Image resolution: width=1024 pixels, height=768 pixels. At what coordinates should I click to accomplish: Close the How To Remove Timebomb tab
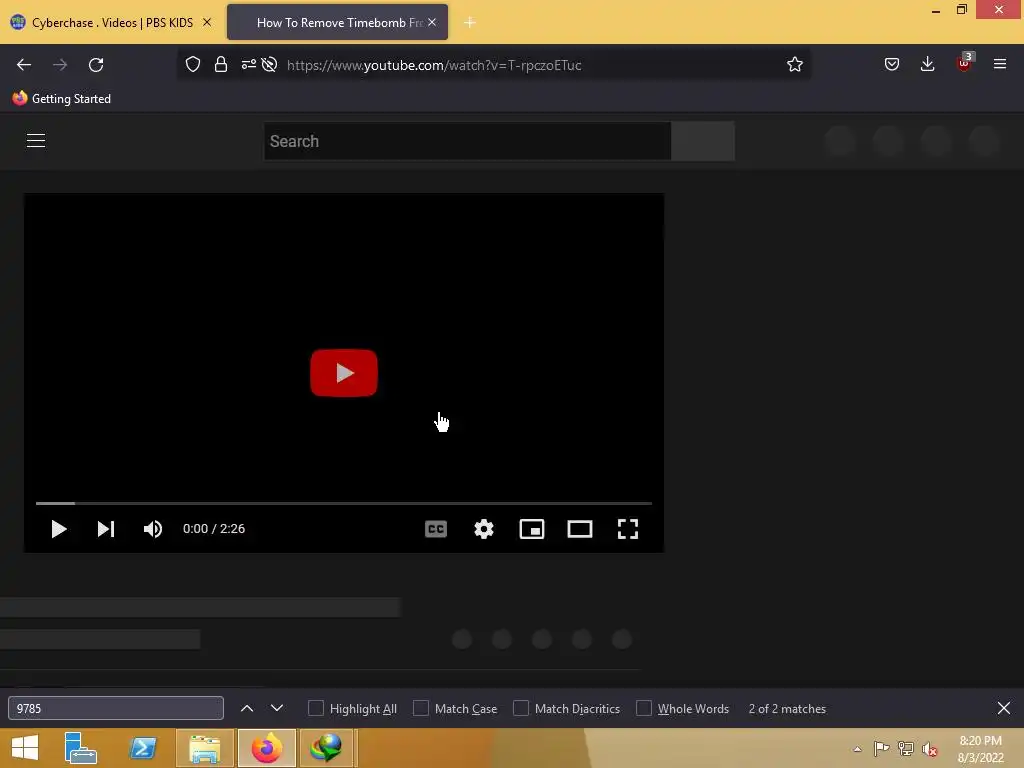[x=432, y=22]
